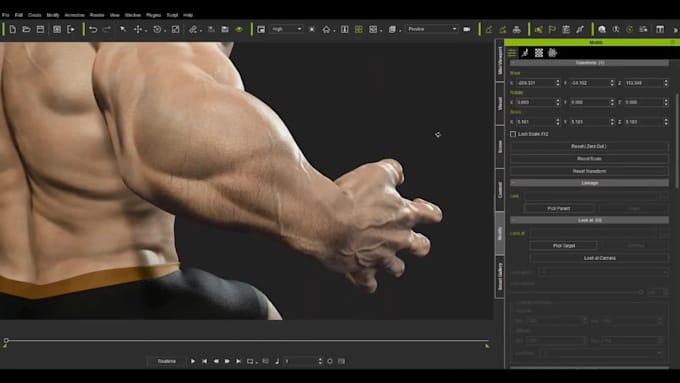Click the Reset Scale button
The image size is (680, 383).
coord(589,159)
